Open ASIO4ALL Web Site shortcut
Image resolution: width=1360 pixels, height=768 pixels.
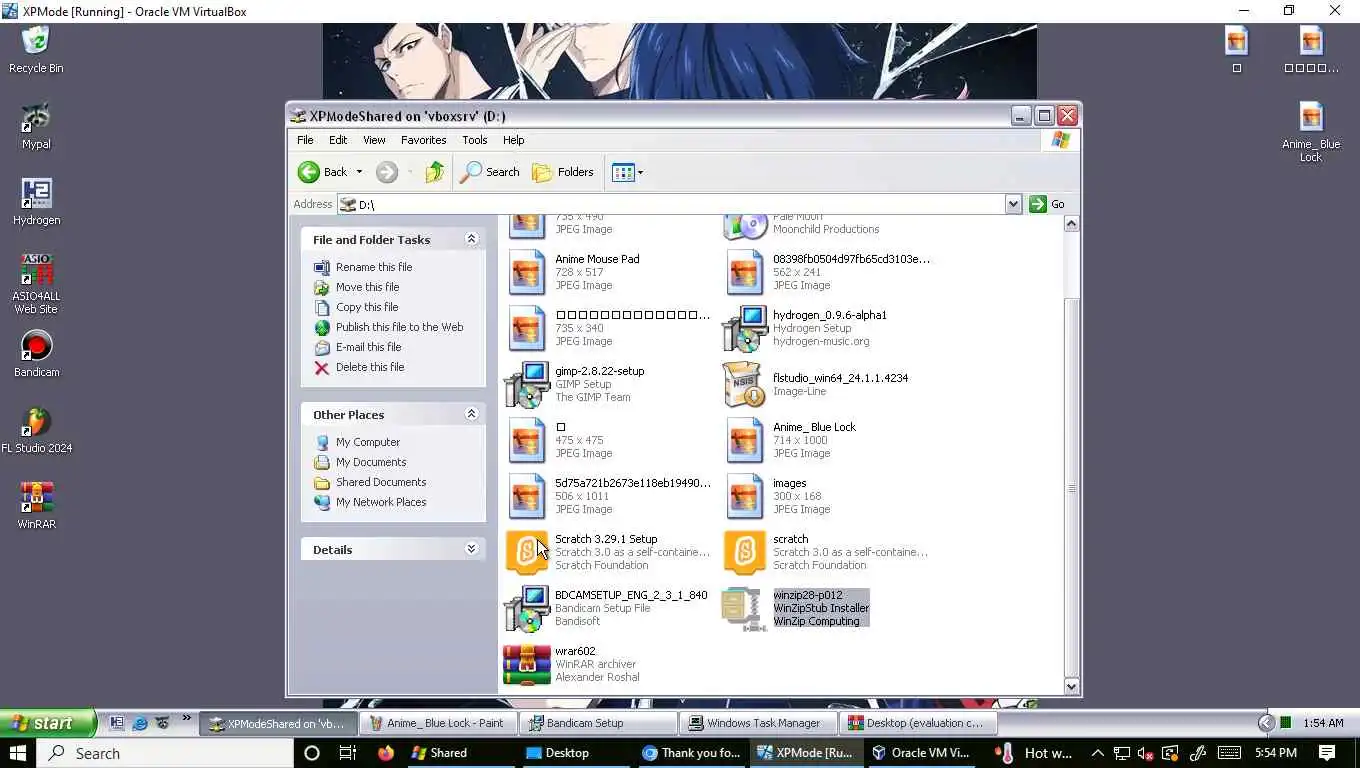tap(36, 284)
